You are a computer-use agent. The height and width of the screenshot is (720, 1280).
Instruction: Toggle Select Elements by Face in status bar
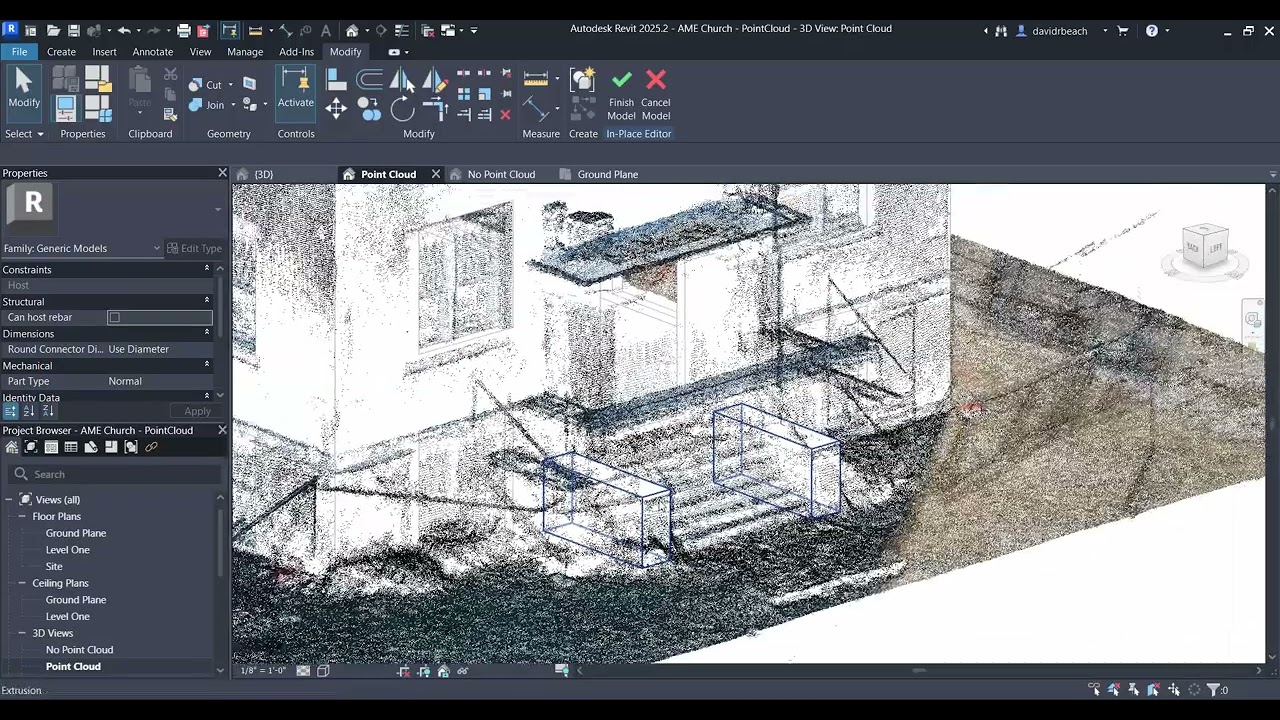click(1153, 690)
